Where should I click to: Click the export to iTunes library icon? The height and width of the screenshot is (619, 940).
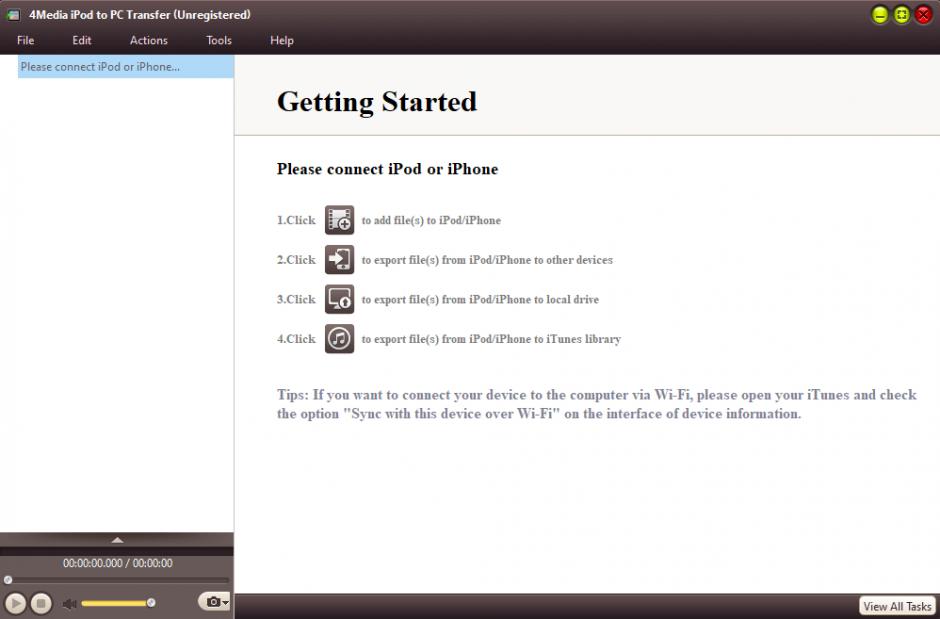[x=339, y=339]
